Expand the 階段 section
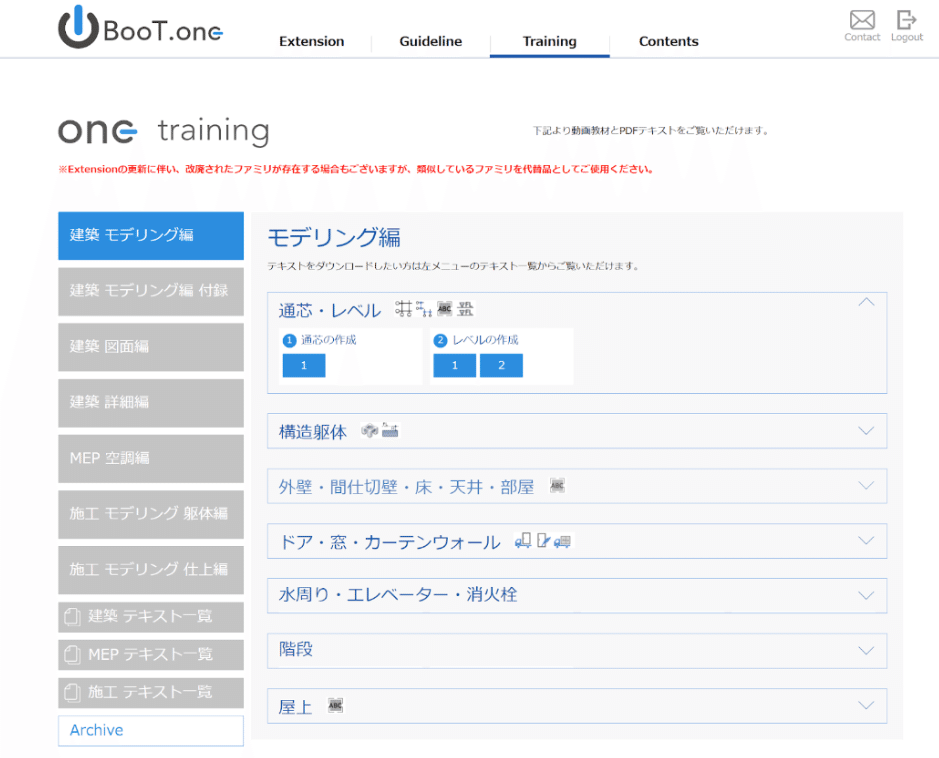 [865, 650]
